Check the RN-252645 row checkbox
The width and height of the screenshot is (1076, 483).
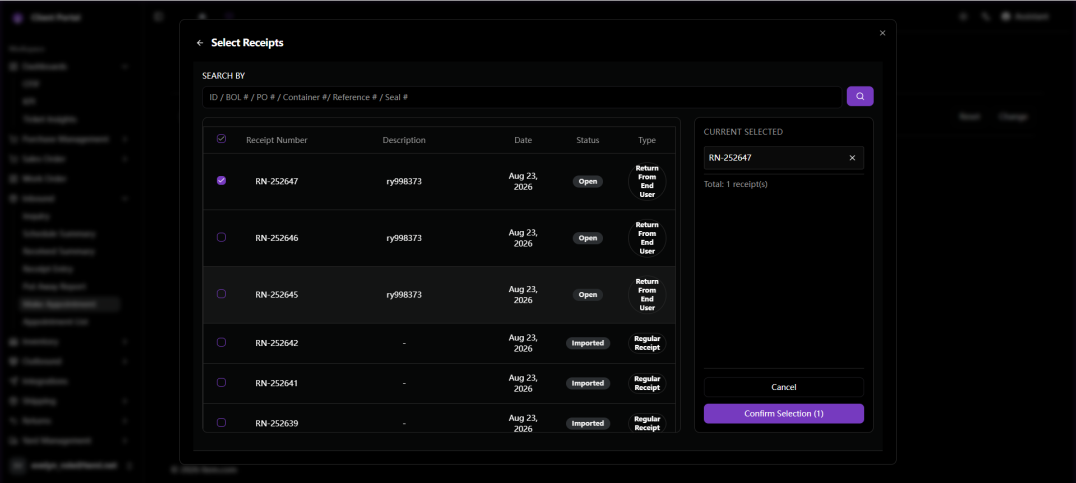[221, 294]
